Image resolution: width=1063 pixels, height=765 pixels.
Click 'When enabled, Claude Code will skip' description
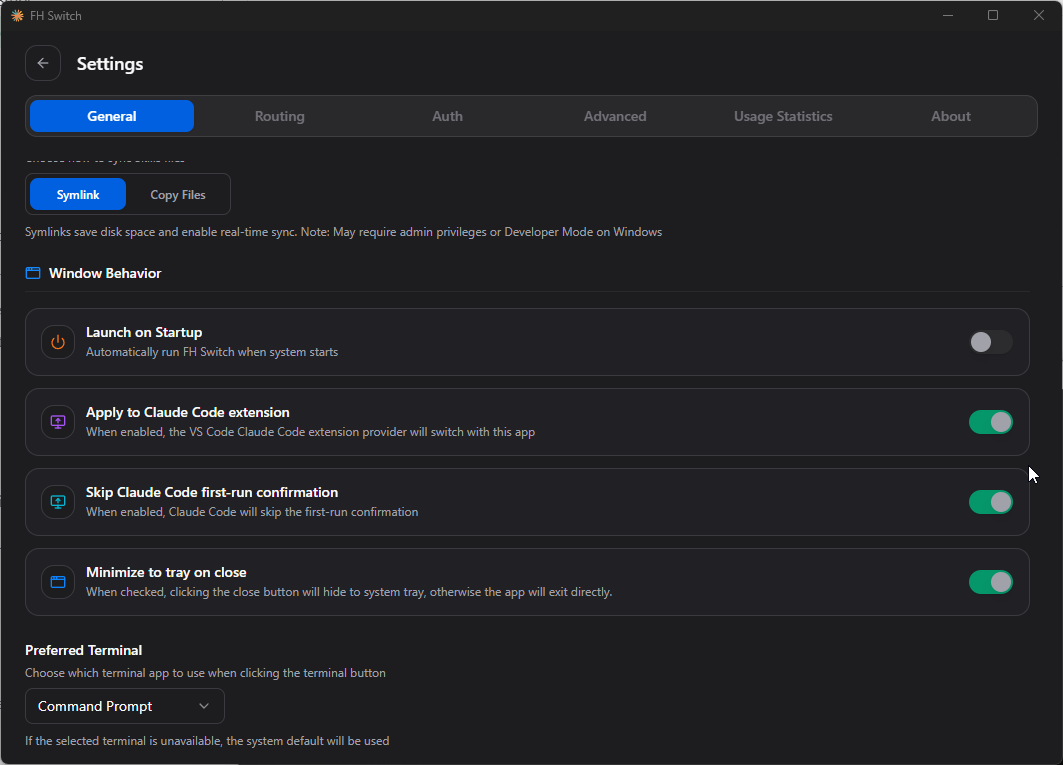pyautogui.click(x=252, y=512)
